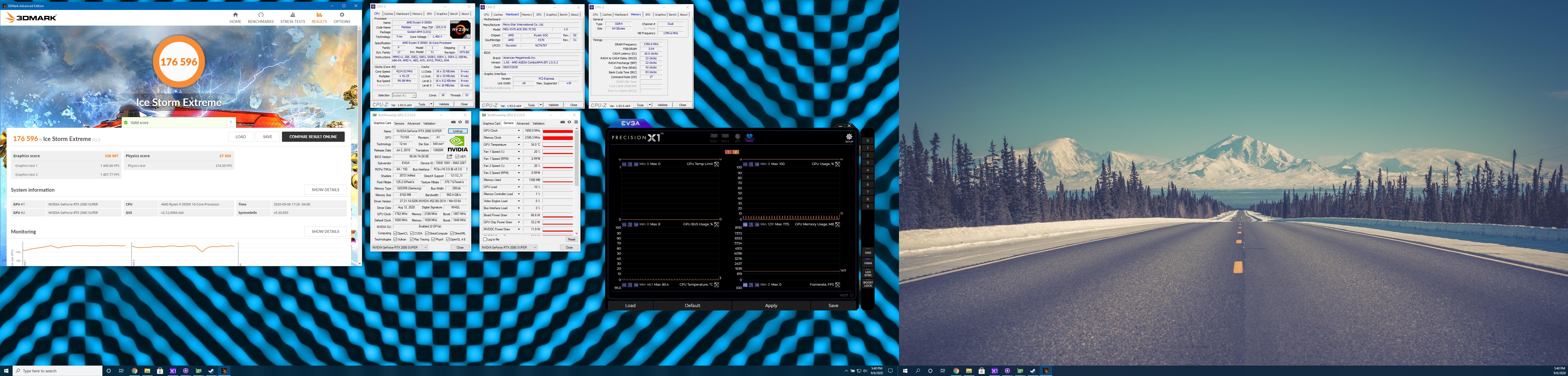Screen dimensions: 1568x376
Task: Click Bus Interface question mark icon
Action: 466,169
